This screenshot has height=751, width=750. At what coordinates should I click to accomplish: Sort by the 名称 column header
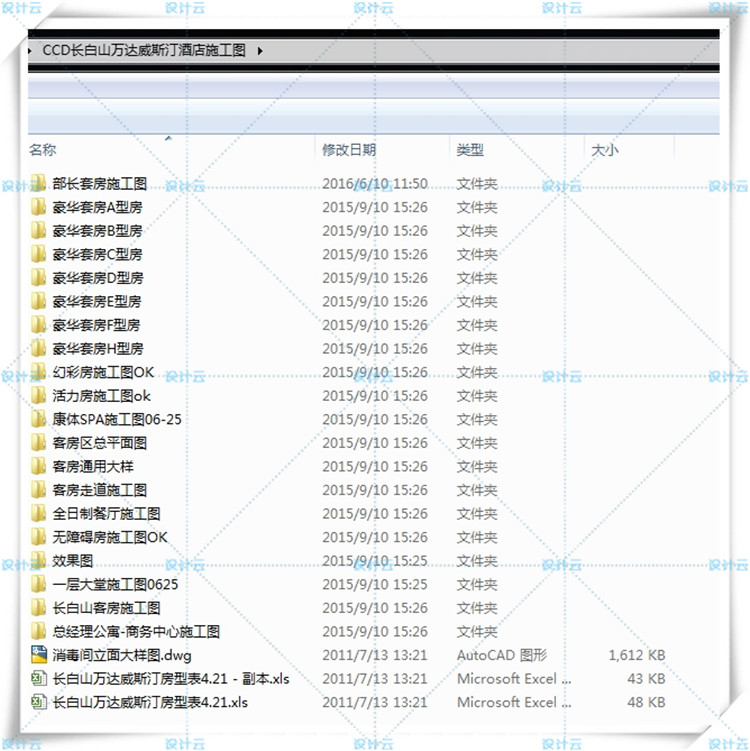pyautogui.click(x=42, y=150)
